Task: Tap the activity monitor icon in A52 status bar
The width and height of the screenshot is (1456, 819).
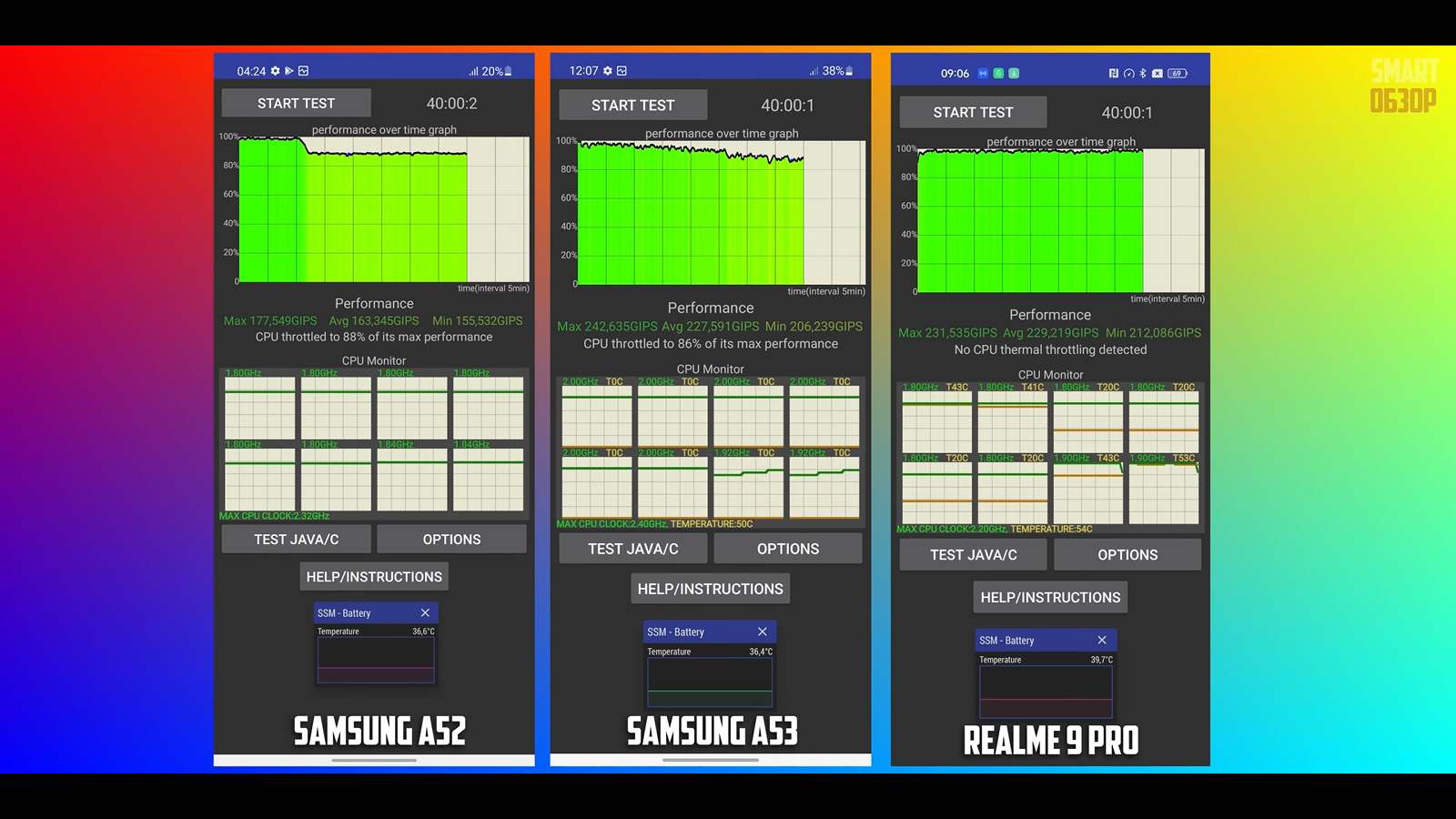Action: click(304, 71)
